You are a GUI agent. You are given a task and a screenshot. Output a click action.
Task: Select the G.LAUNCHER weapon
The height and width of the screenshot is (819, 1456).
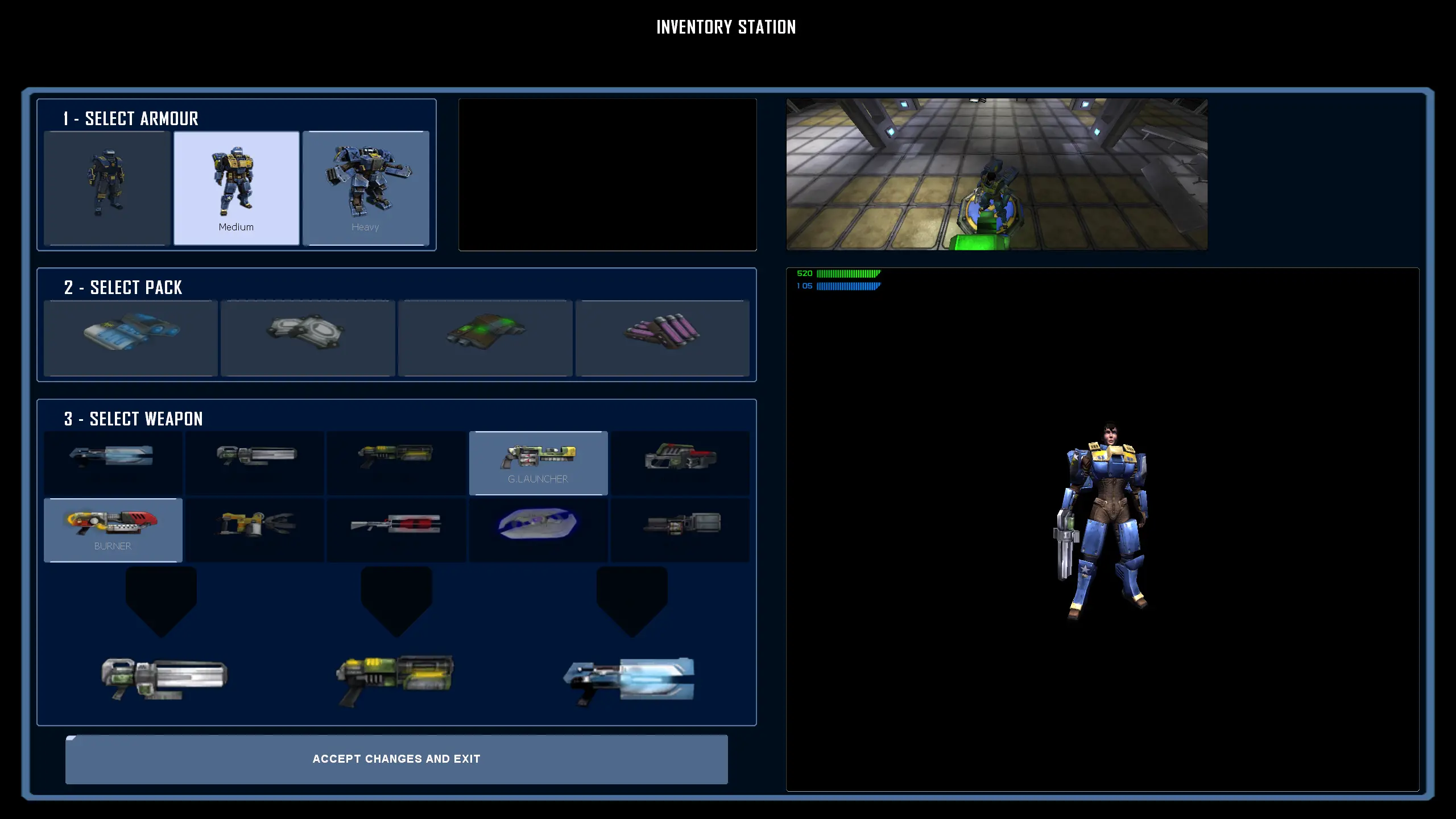(x=538, y=463)
